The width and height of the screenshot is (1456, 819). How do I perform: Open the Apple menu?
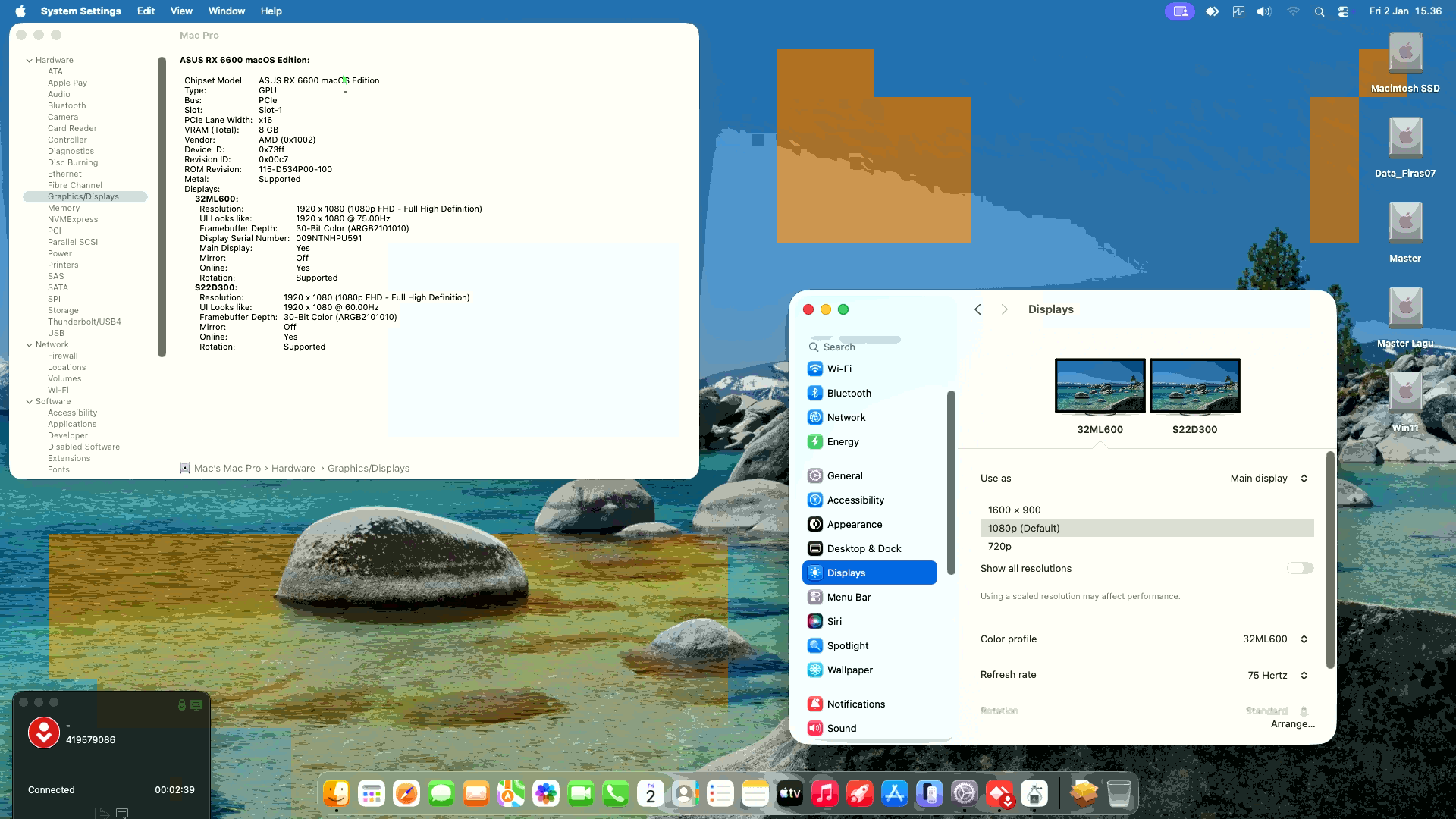click(20, 11)
